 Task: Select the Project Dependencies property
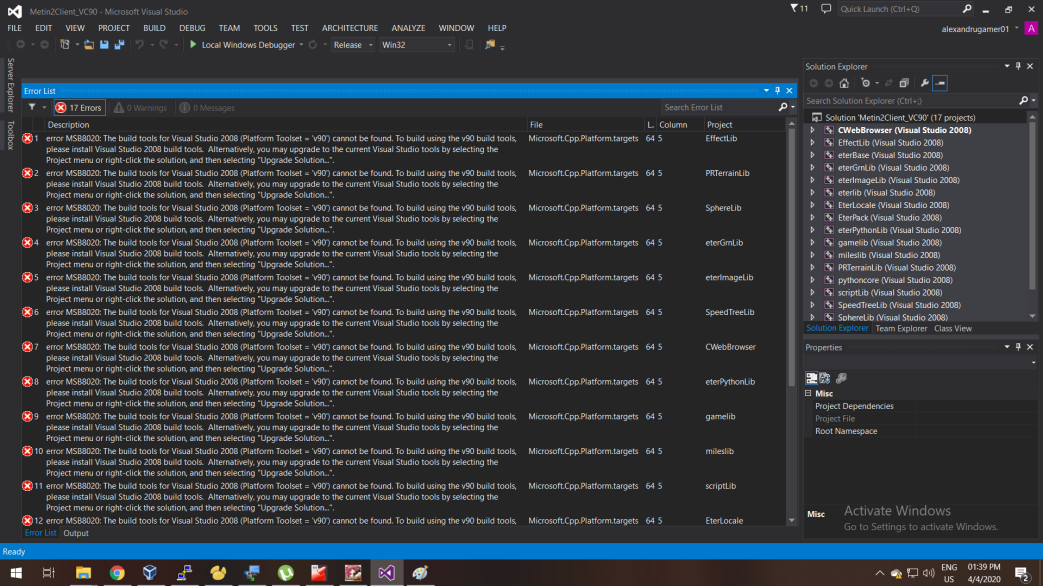pyautogui.click(x=854, y=406)
